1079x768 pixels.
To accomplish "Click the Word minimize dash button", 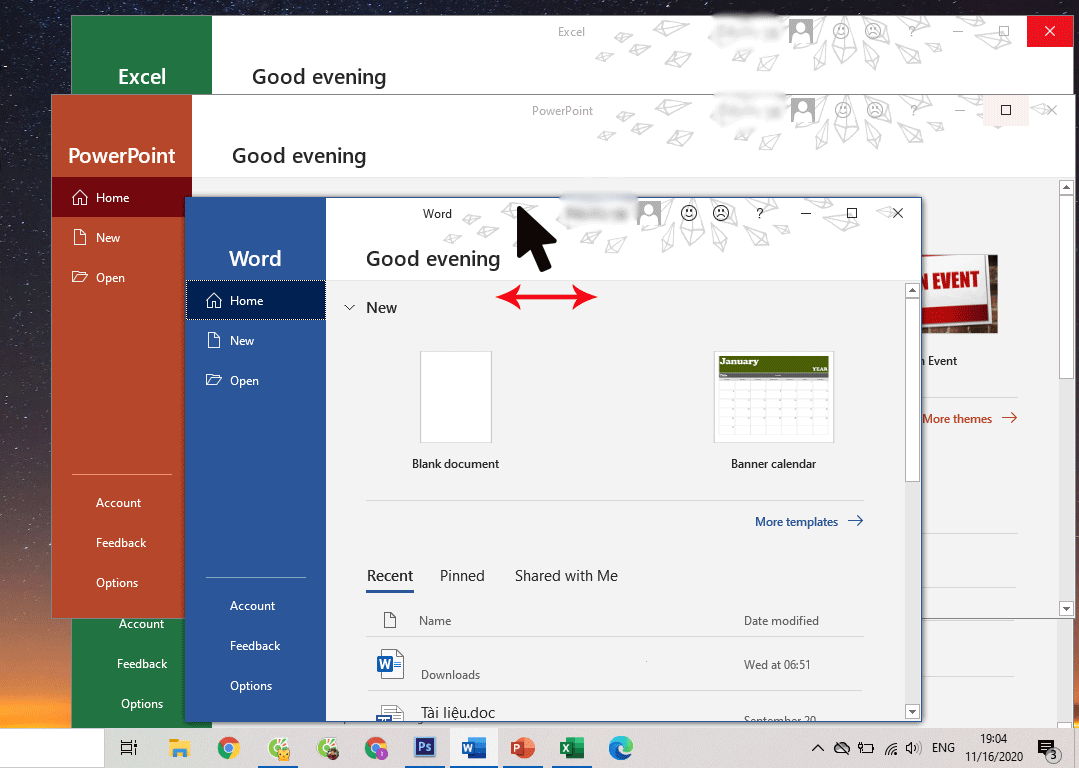I will pyautogui.click(x=806, y=213).
